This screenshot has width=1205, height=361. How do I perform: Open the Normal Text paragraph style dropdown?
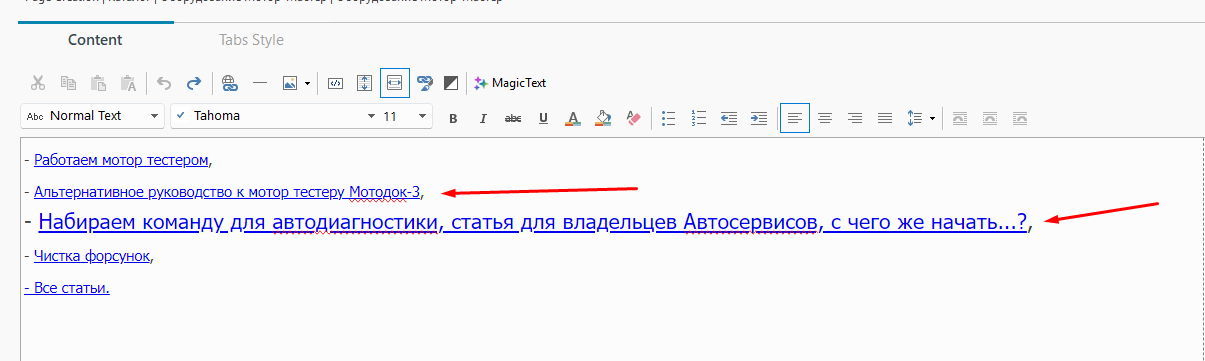coord(92,116)
